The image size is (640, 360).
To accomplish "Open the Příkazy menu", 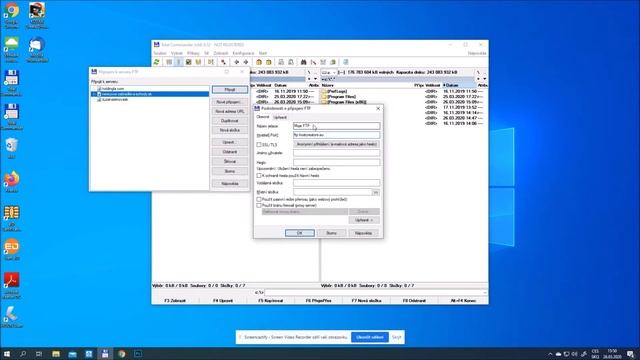I will 193,53.
